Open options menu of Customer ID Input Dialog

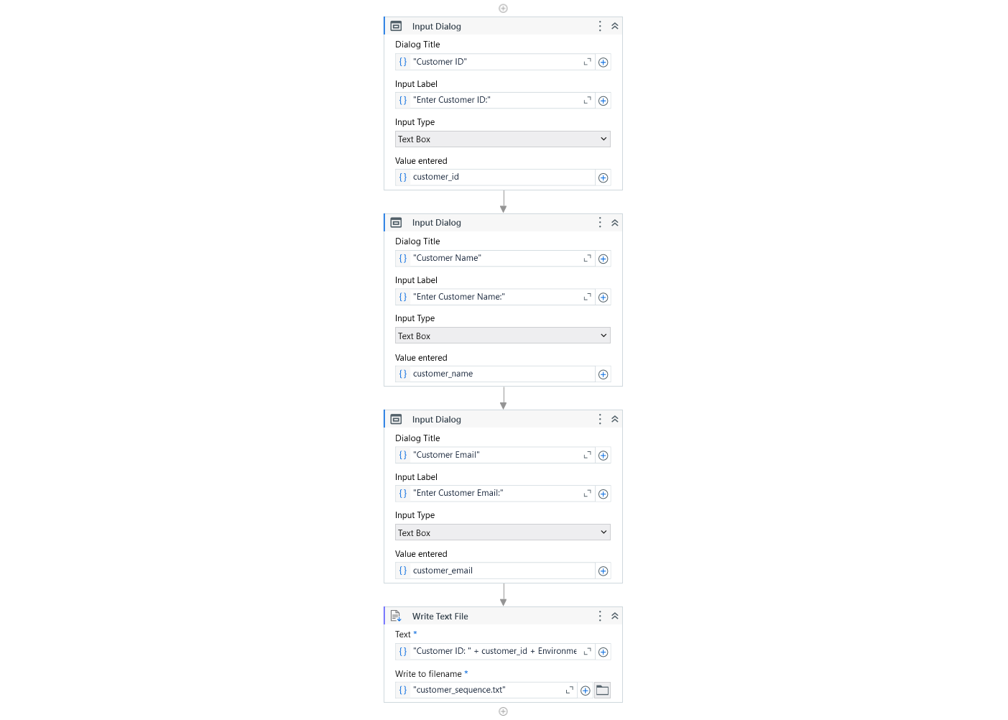click(600, 26)
